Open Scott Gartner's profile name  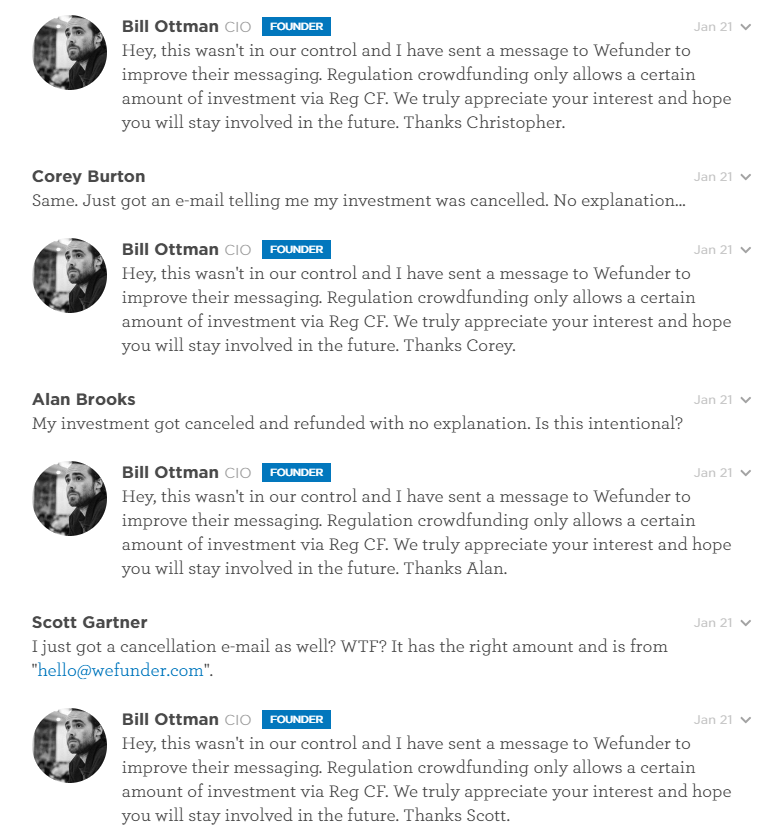(x=89, y=622)
